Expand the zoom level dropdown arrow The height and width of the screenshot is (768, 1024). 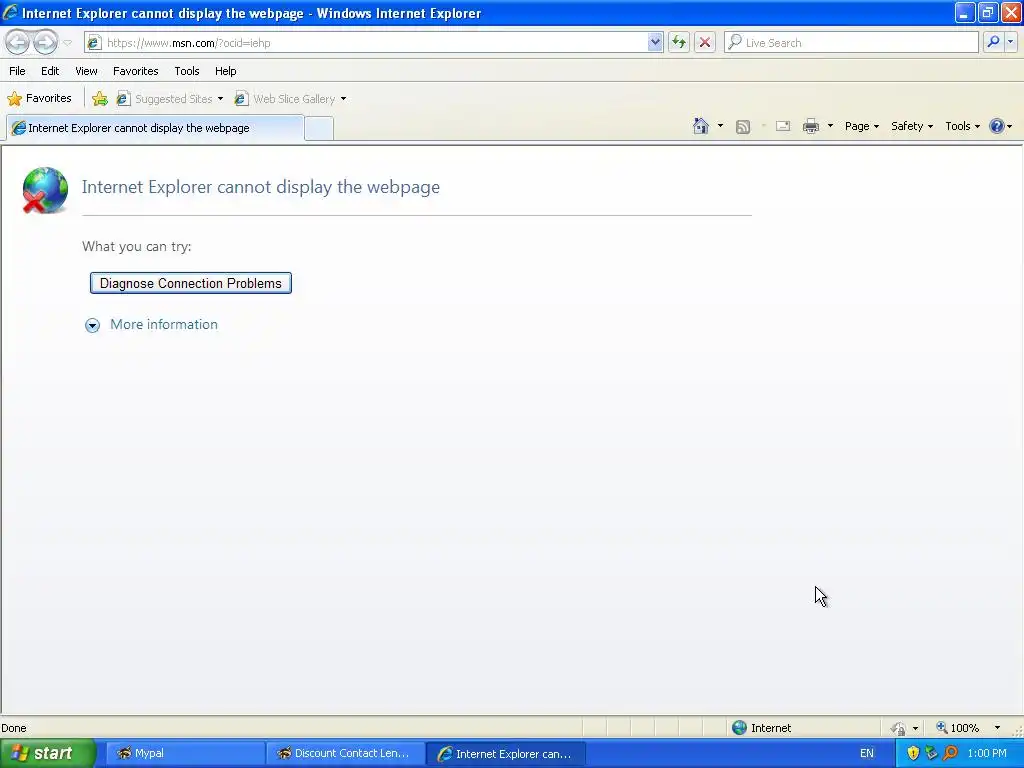tap(997, 728)
